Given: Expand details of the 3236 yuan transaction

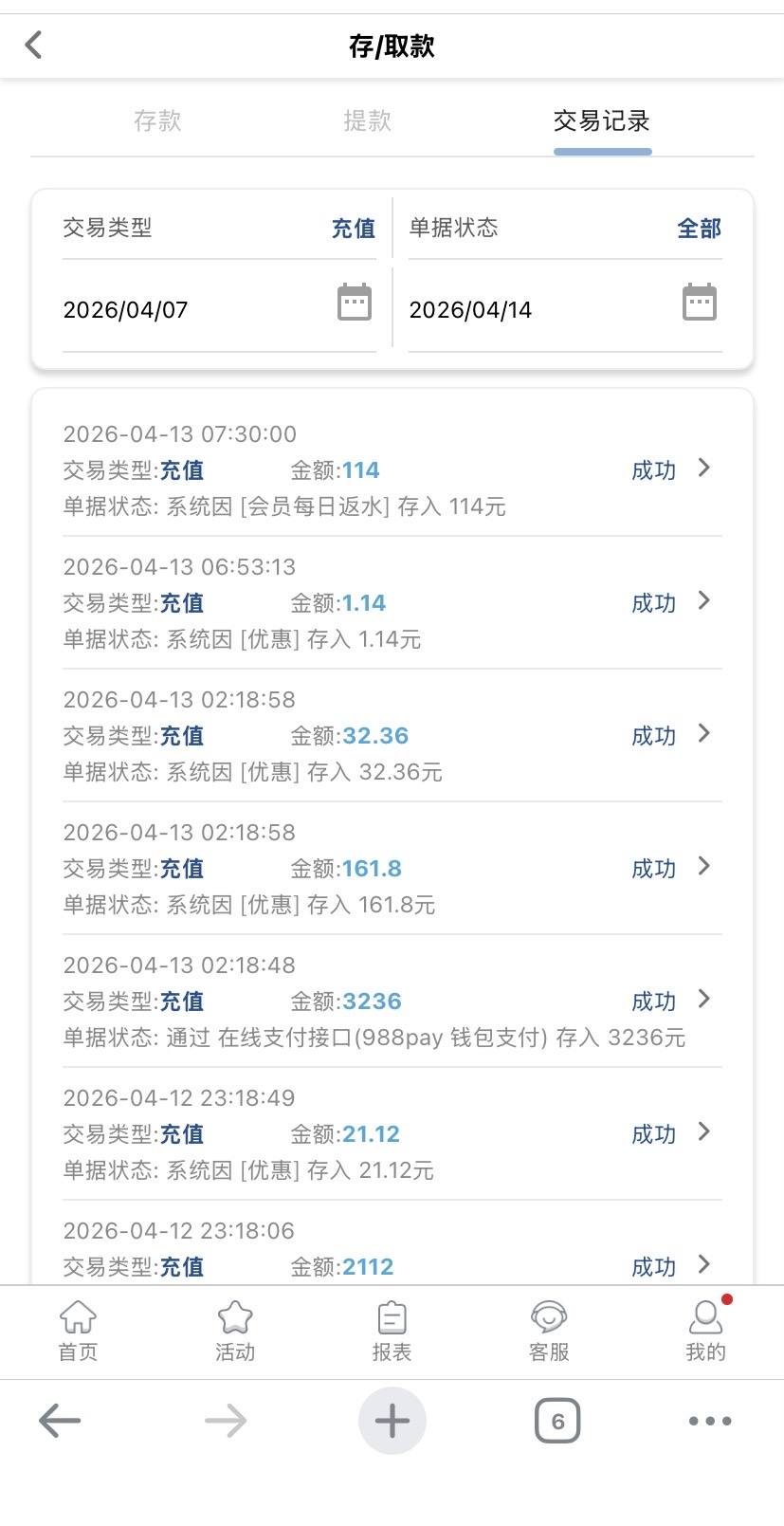Looking at the screenshot, I should (703, 1000).
